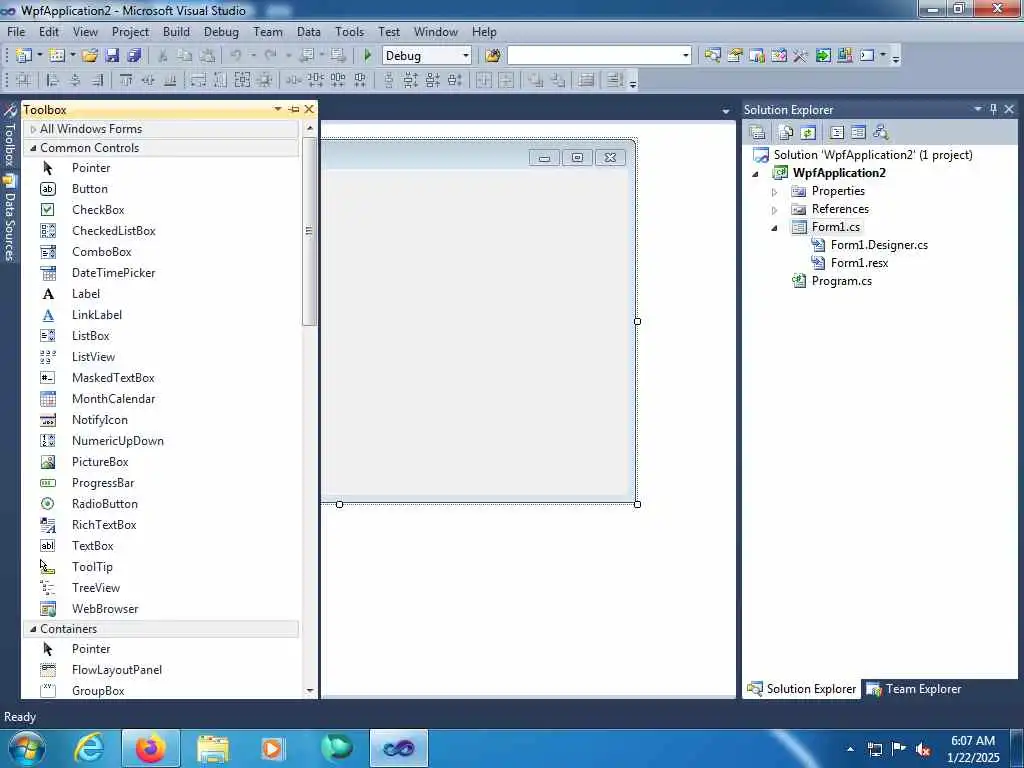Open the New Project icon dropdown arrow
This screenshot has width=1024, height=768.
coord(39,56)
